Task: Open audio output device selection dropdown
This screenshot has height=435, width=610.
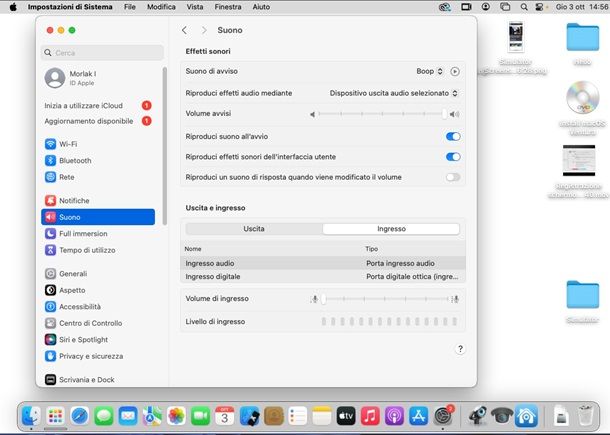Action: 394,93
